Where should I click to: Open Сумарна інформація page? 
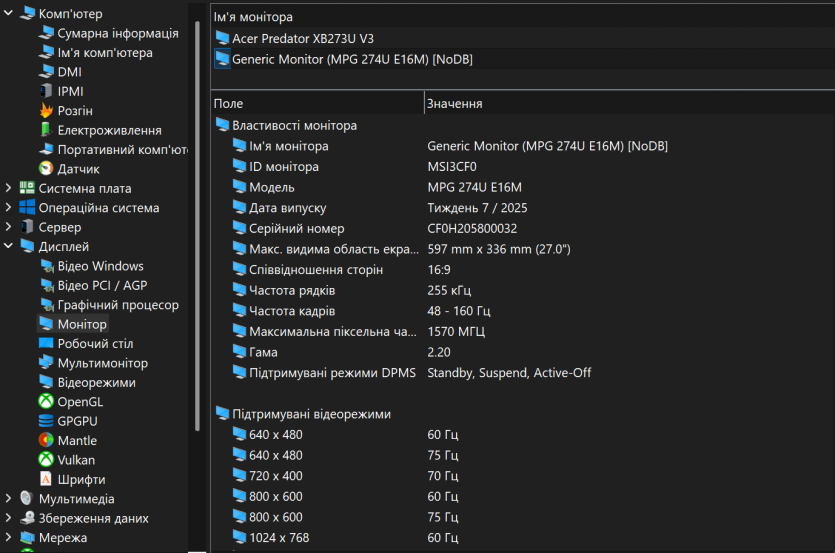pos(118,33)
